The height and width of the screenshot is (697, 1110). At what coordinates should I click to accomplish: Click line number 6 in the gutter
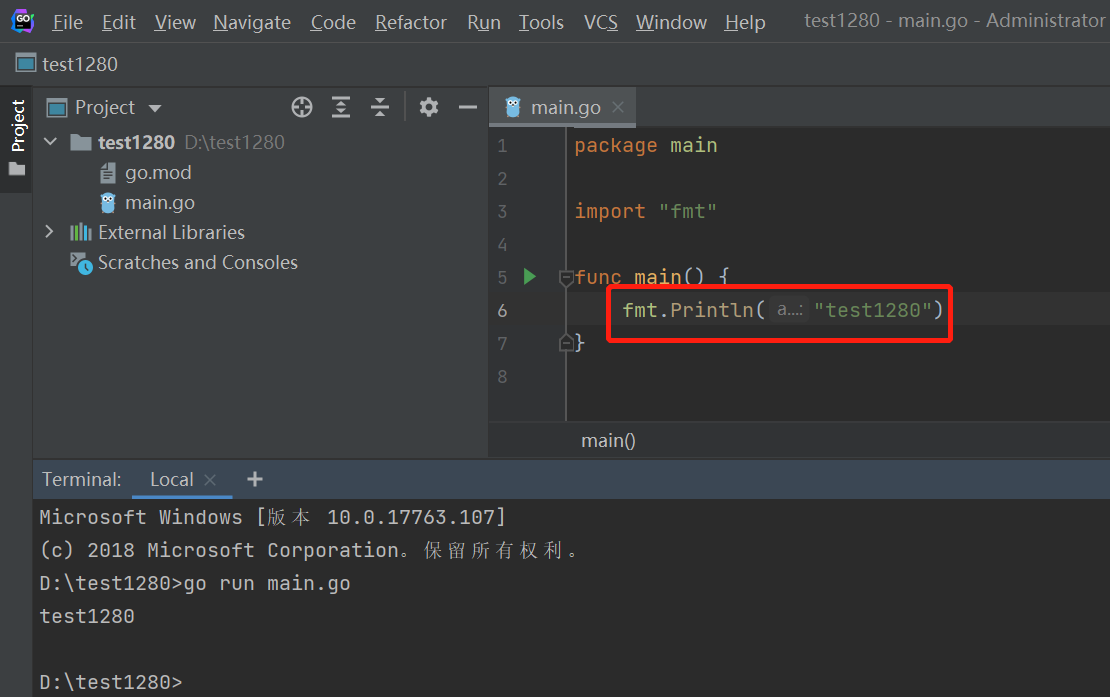pos(502,311)
